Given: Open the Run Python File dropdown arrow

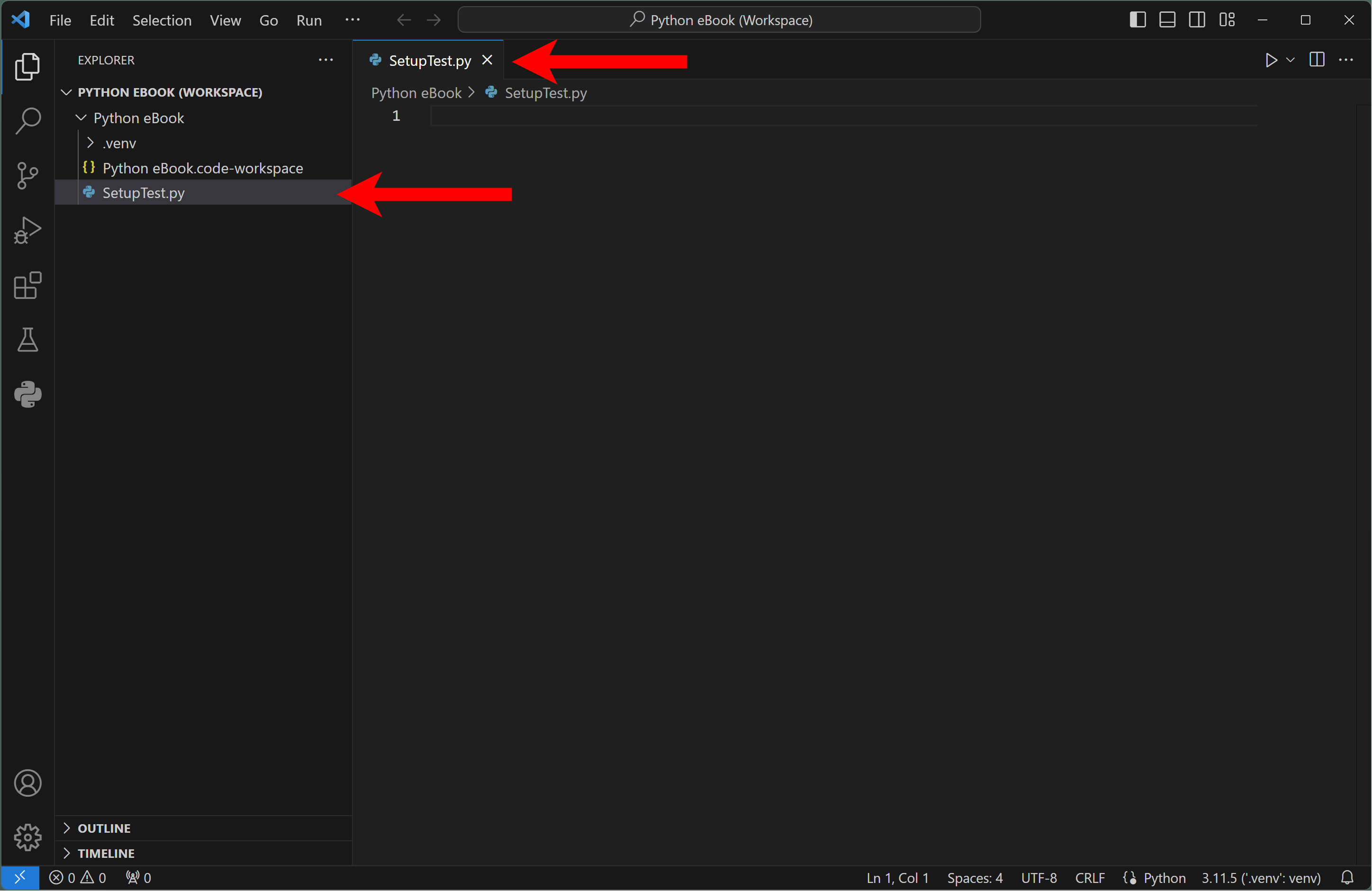Looking at the screenshot, I should [x=1291, y=60].
